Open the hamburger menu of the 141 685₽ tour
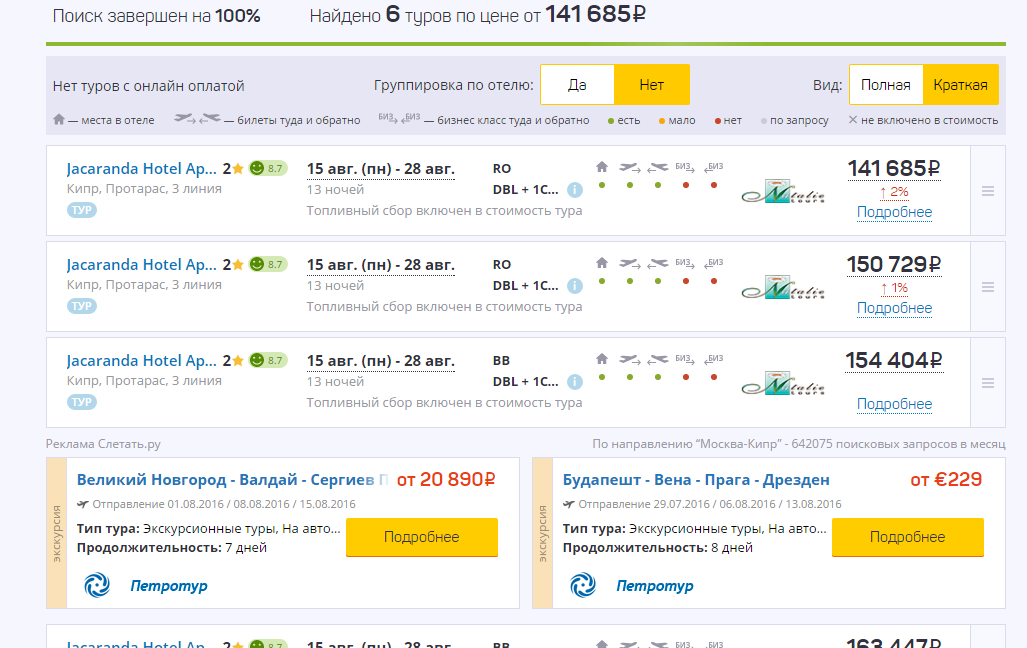The width and height of the screenshot is (1027, 648). coord(988,191)
